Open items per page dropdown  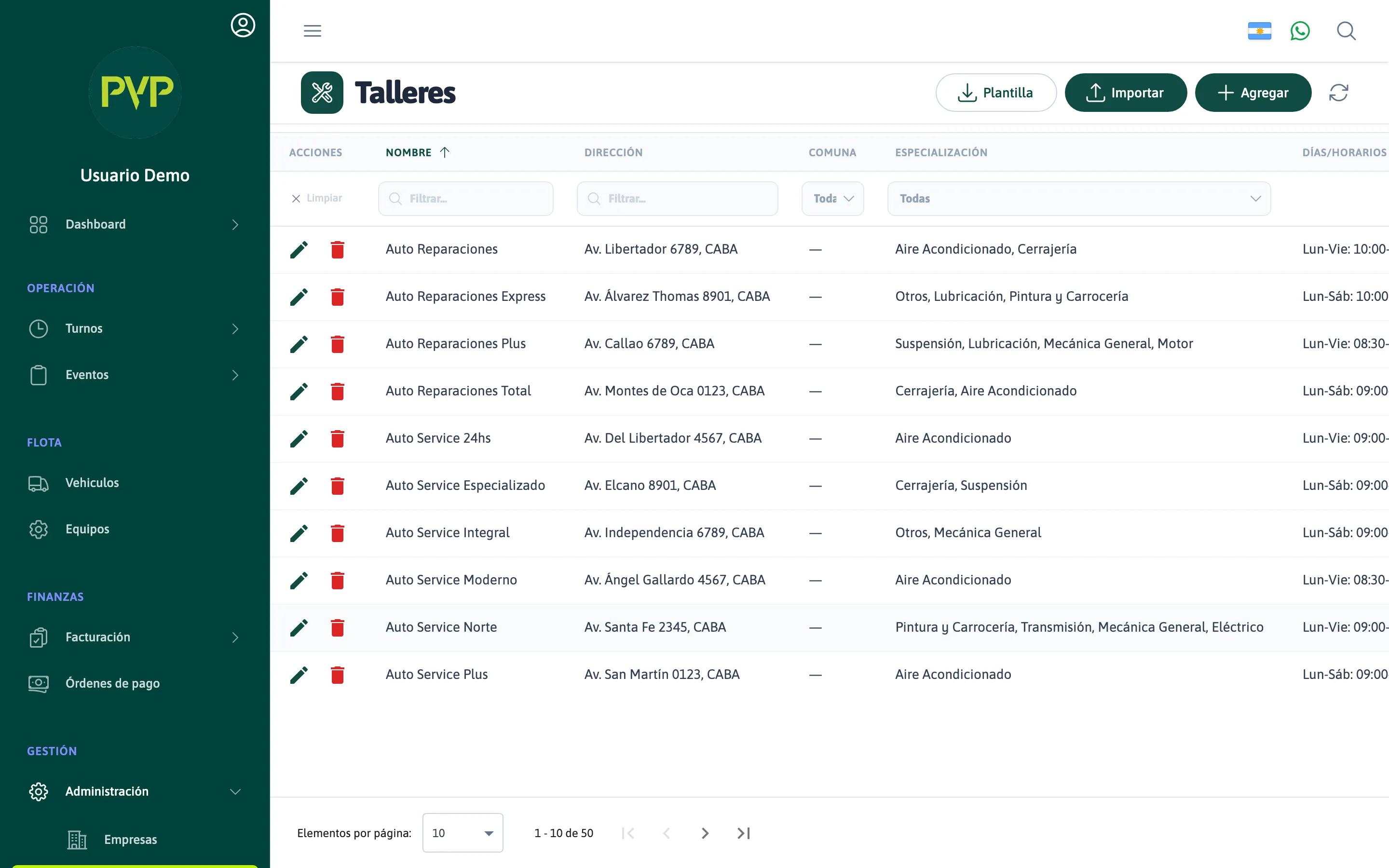coord(463,832)
